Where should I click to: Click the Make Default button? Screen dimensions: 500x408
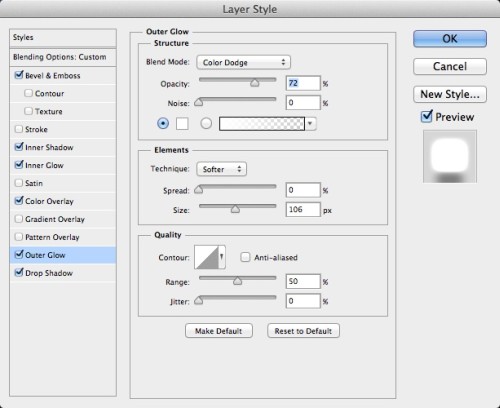click(x=219, y=331)
